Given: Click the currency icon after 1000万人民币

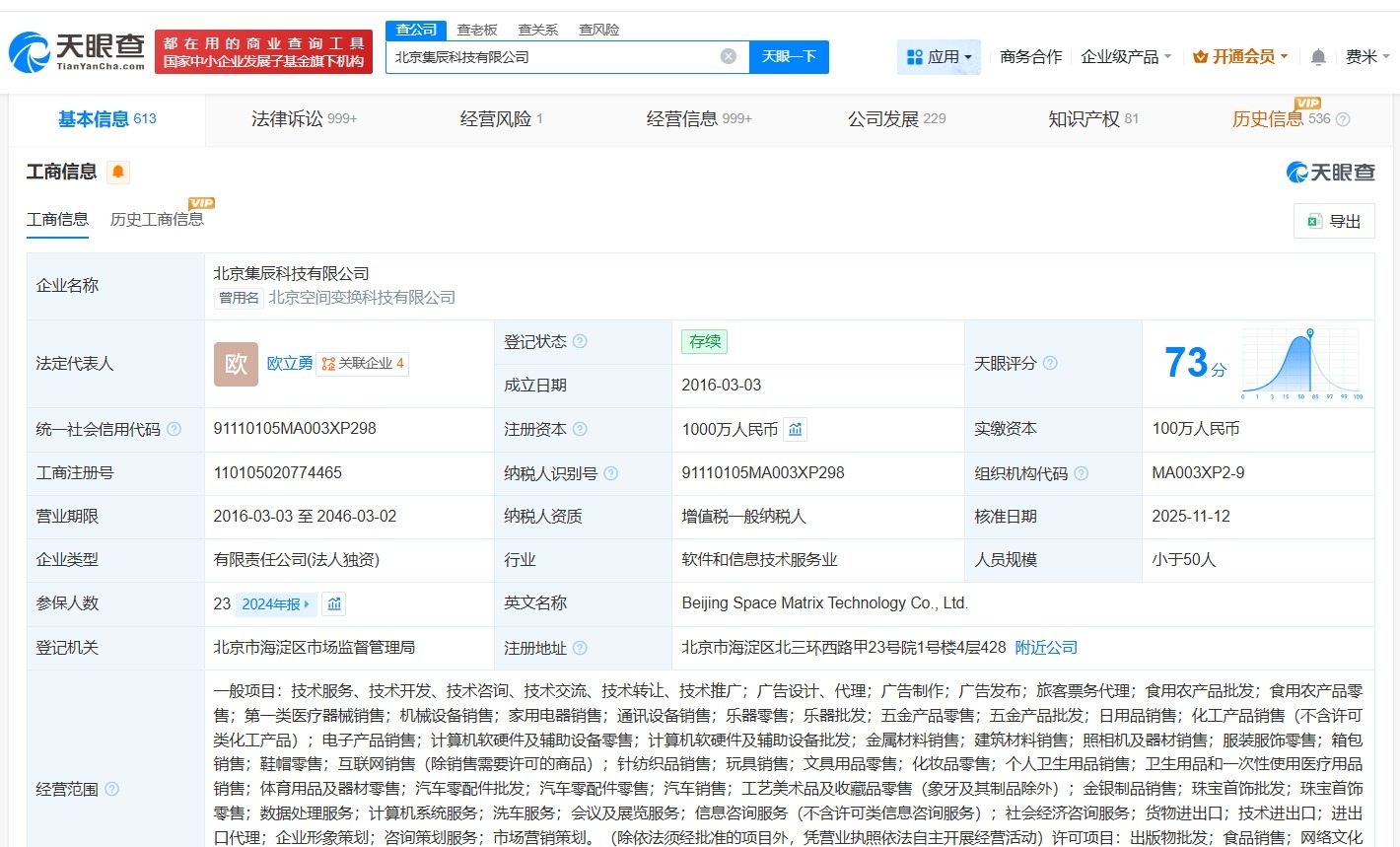Looking at the screenshot, I should pyautogui.click(x=795, y=429).
